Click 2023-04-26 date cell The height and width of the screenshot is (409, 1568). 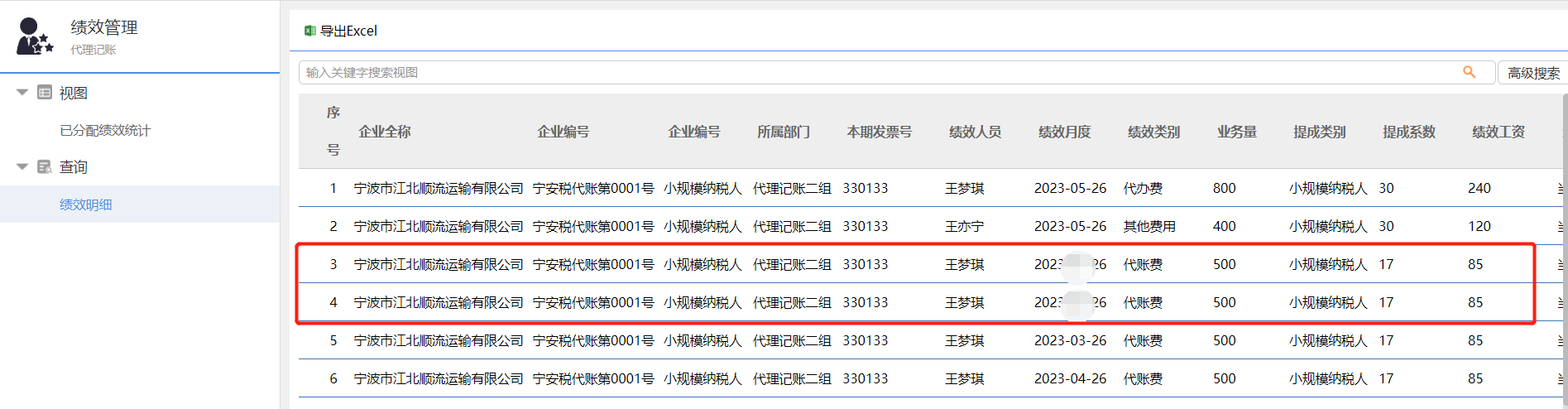tap(1070, 378)
